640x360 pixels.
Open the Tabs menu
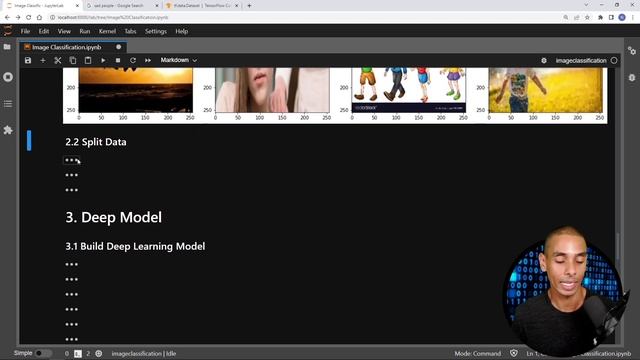(x=130, y=31)
